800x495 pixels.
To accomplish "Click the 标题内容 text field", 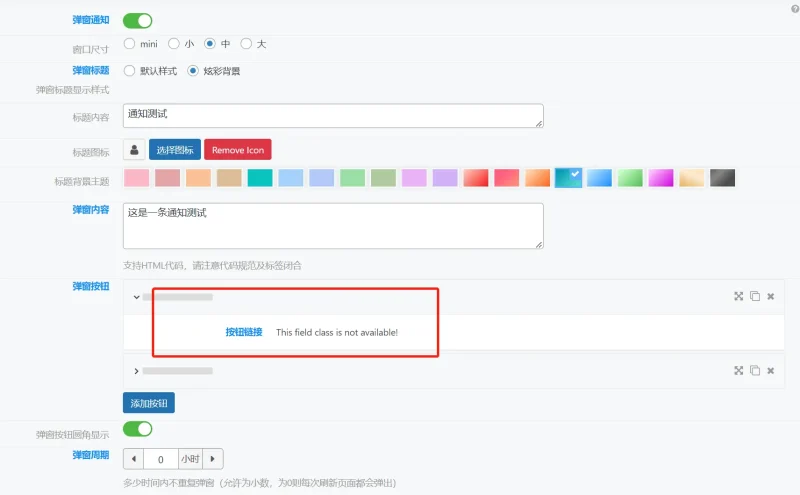I will [x=333, y=116].
